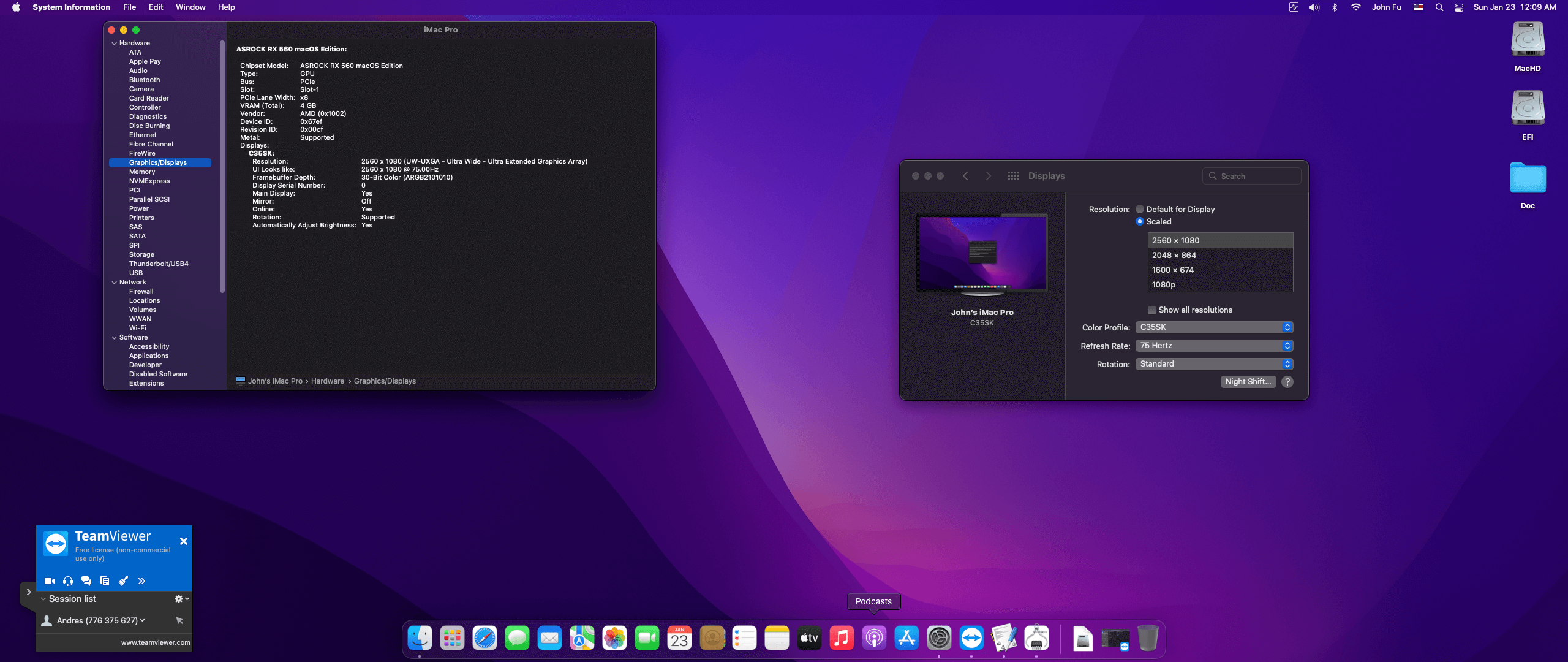Open Podcasts from the Dock
This screenshot has width=1568, height=662.
pos(874,638)
